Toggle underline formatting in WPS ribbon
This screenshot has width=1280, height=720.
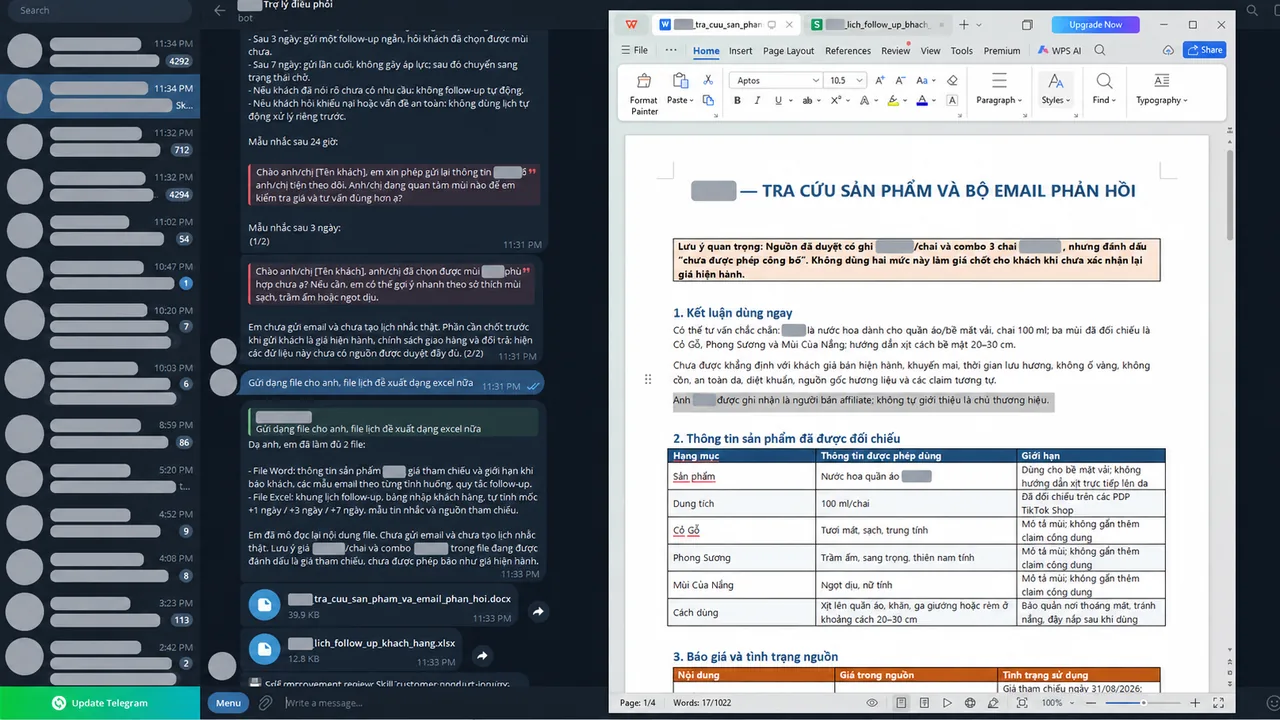(x=776, y=100)
